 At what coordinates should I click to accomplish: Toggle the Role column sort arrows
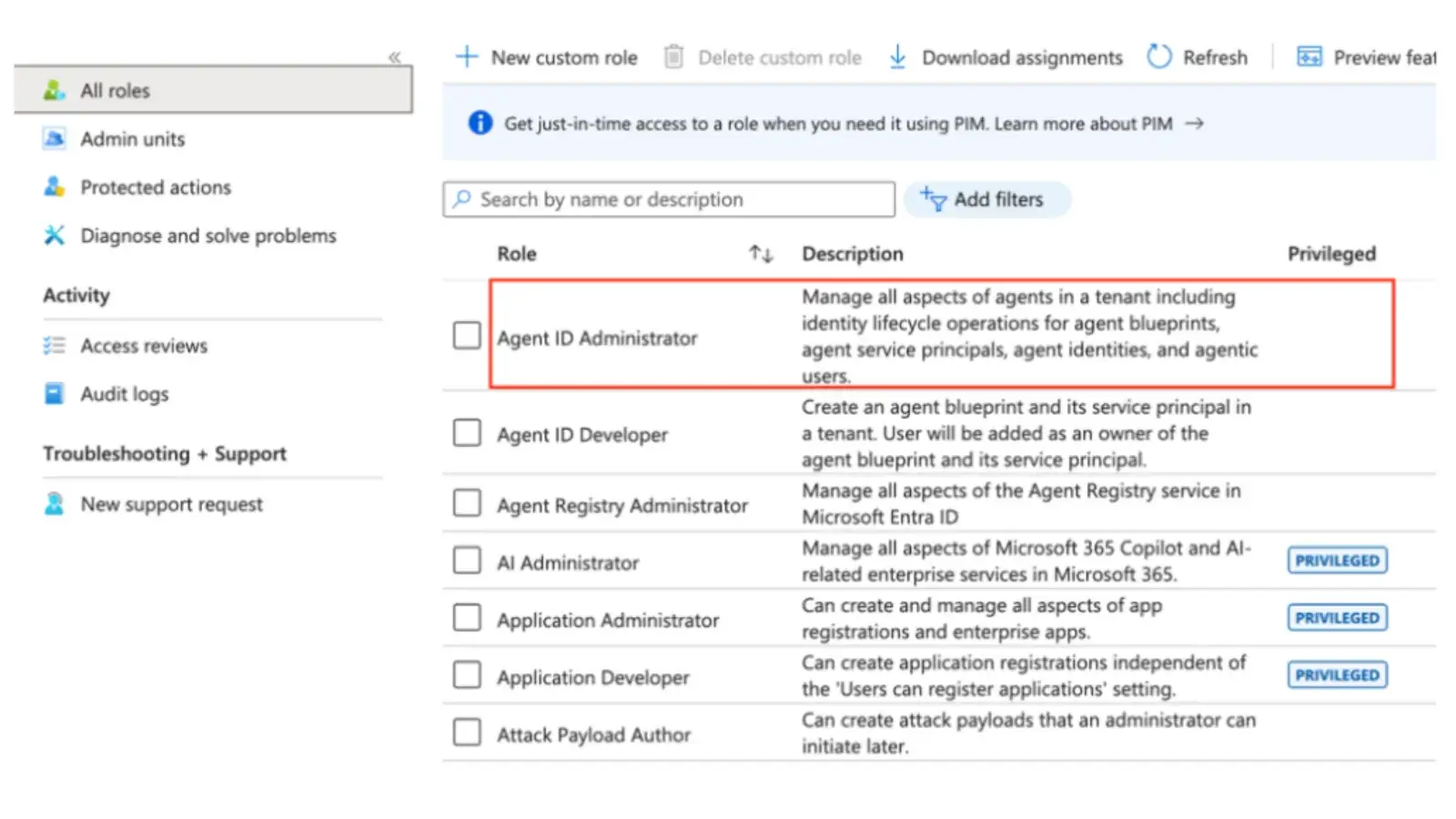pos(761,254)
